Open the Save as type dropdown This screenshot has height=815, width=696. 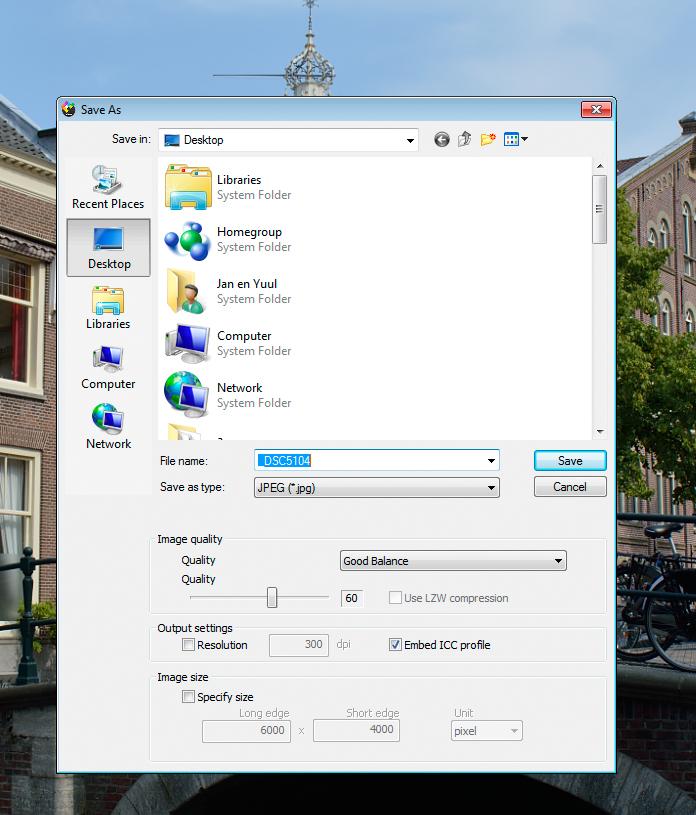point(376,488)
